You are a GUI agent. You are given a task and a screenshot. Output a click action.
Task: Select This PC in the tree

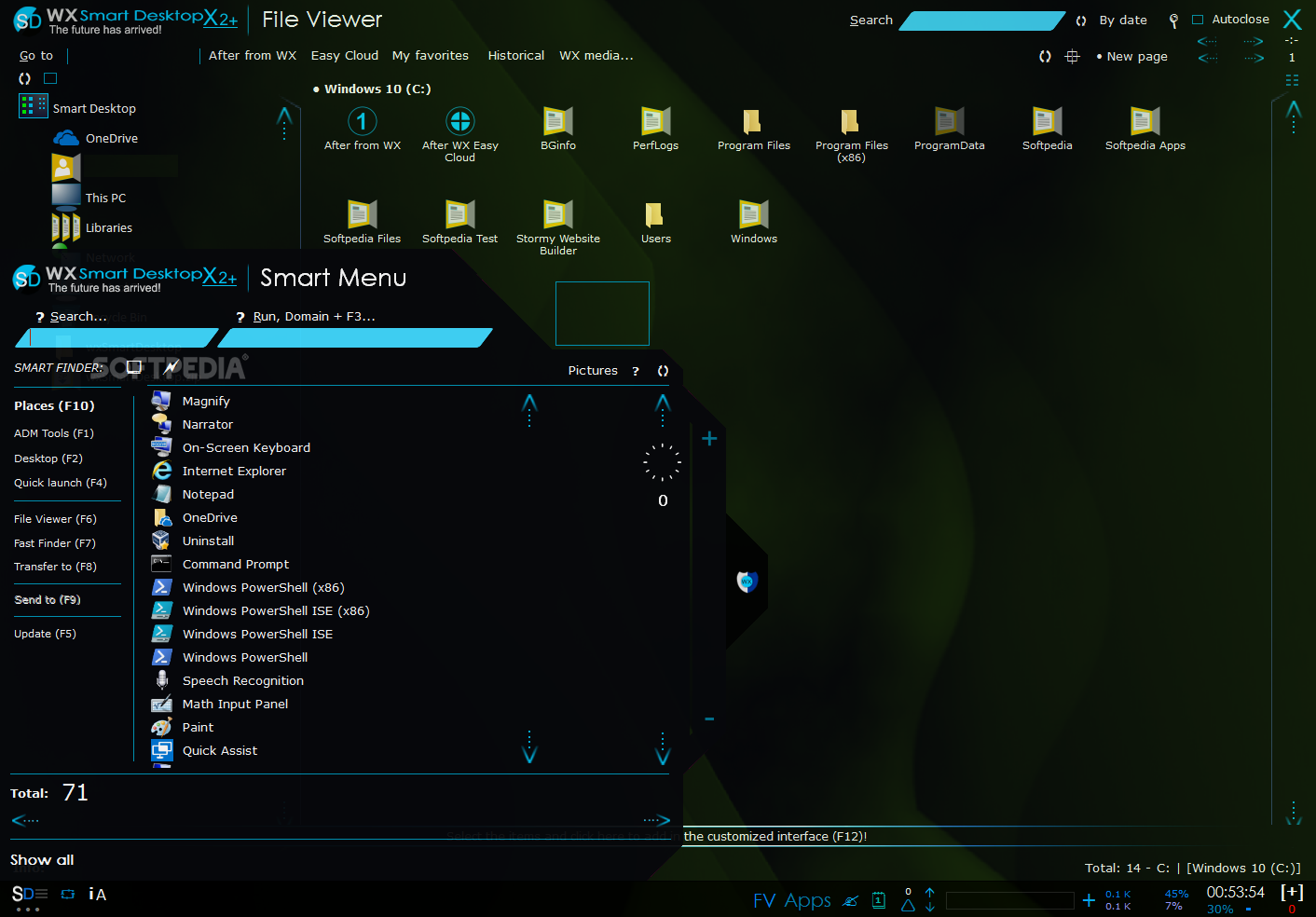coord(90,198)
